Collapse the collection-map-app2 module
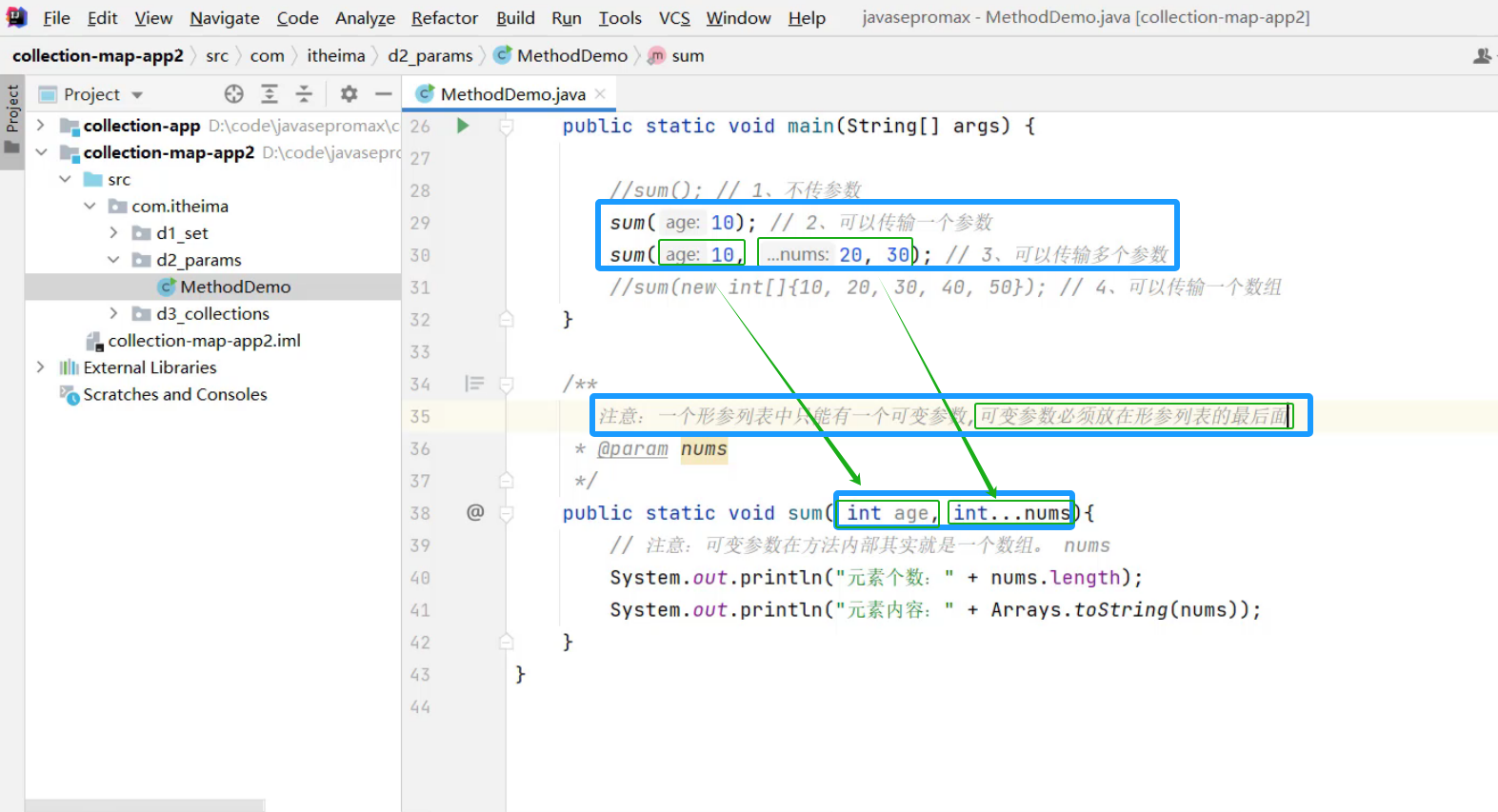This screenshot has height=812, width=1498. click(41, 152)
